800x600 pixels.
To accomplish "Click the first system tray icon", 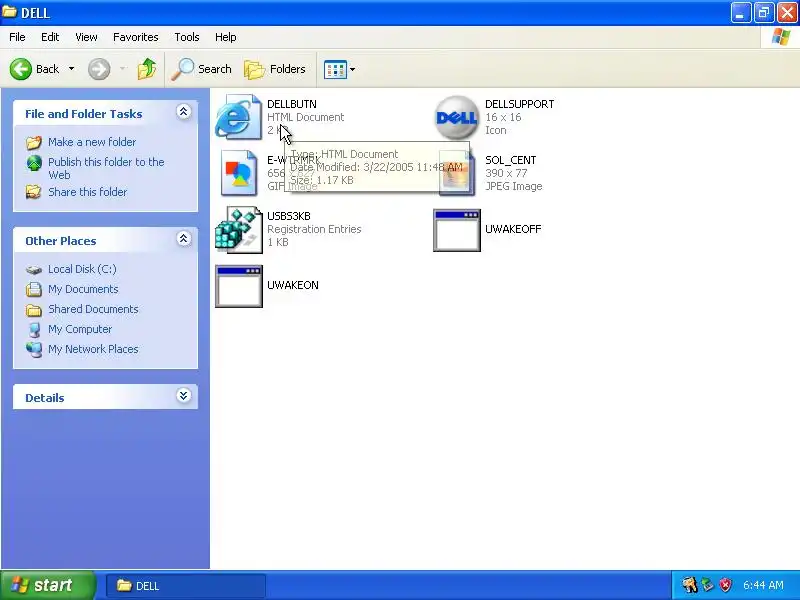I will coord(690,585).
